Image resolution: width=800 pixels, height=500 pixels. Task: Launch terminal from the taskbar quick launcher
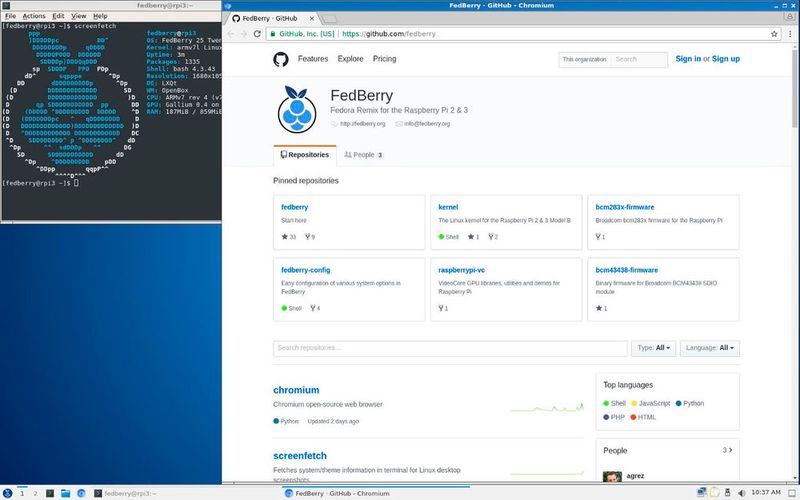point(50,493)
